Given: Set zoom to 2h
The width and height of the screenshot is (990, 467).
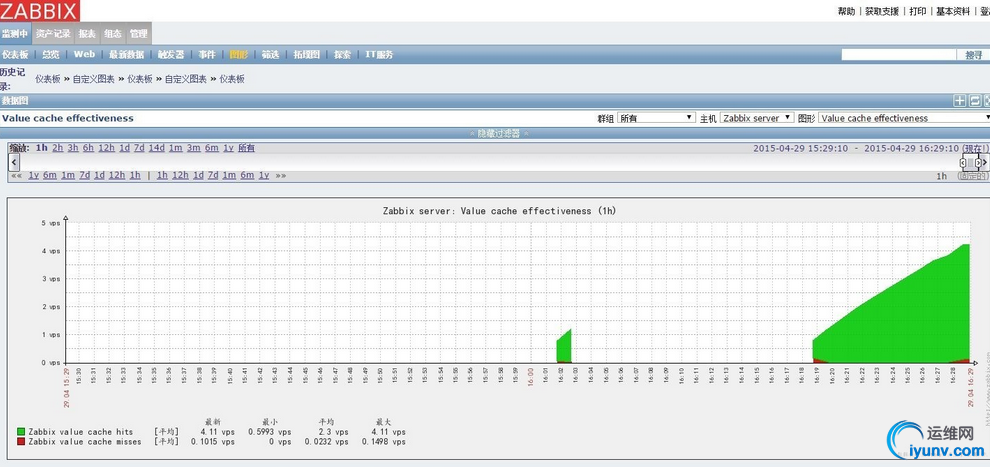Looking at the screenshot, I should pyautogui.click(x=57, y=148).
